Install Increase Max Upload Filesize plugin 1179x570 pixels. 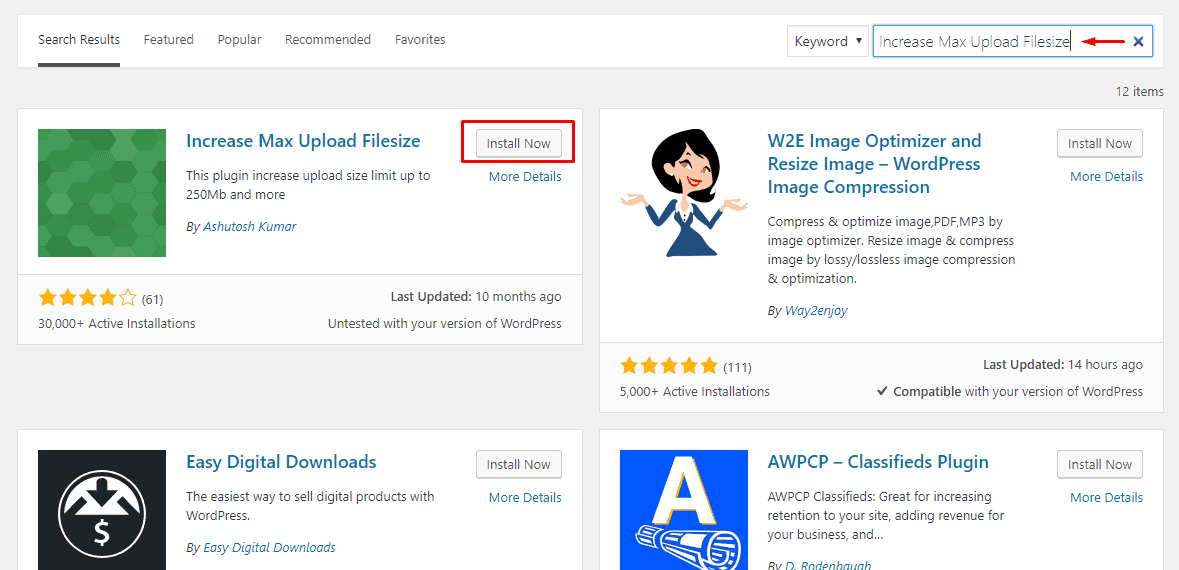point(519,143)
